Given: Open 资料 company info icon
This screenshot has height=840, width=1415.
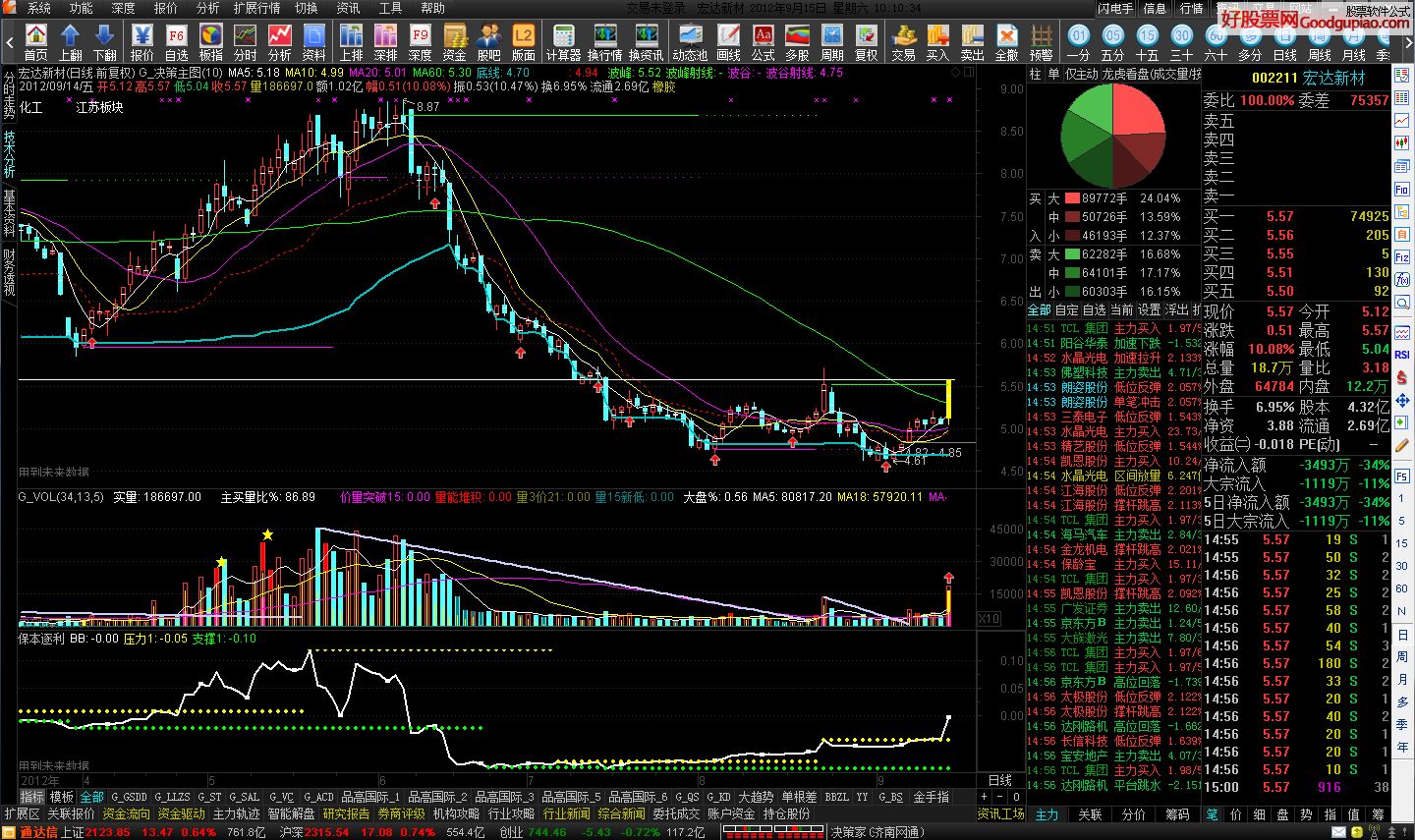Looking at the screenshot, I should (314, 42).
